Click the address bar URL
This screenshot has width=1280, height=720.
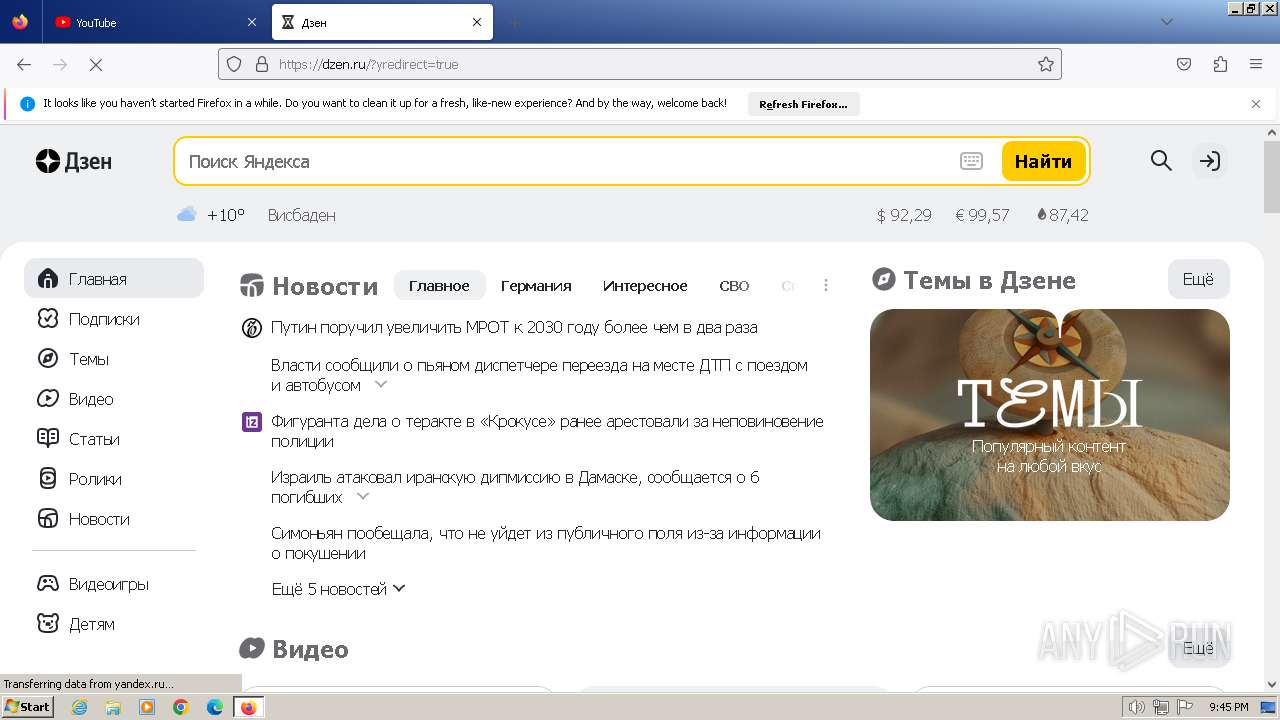click(368, 64)
